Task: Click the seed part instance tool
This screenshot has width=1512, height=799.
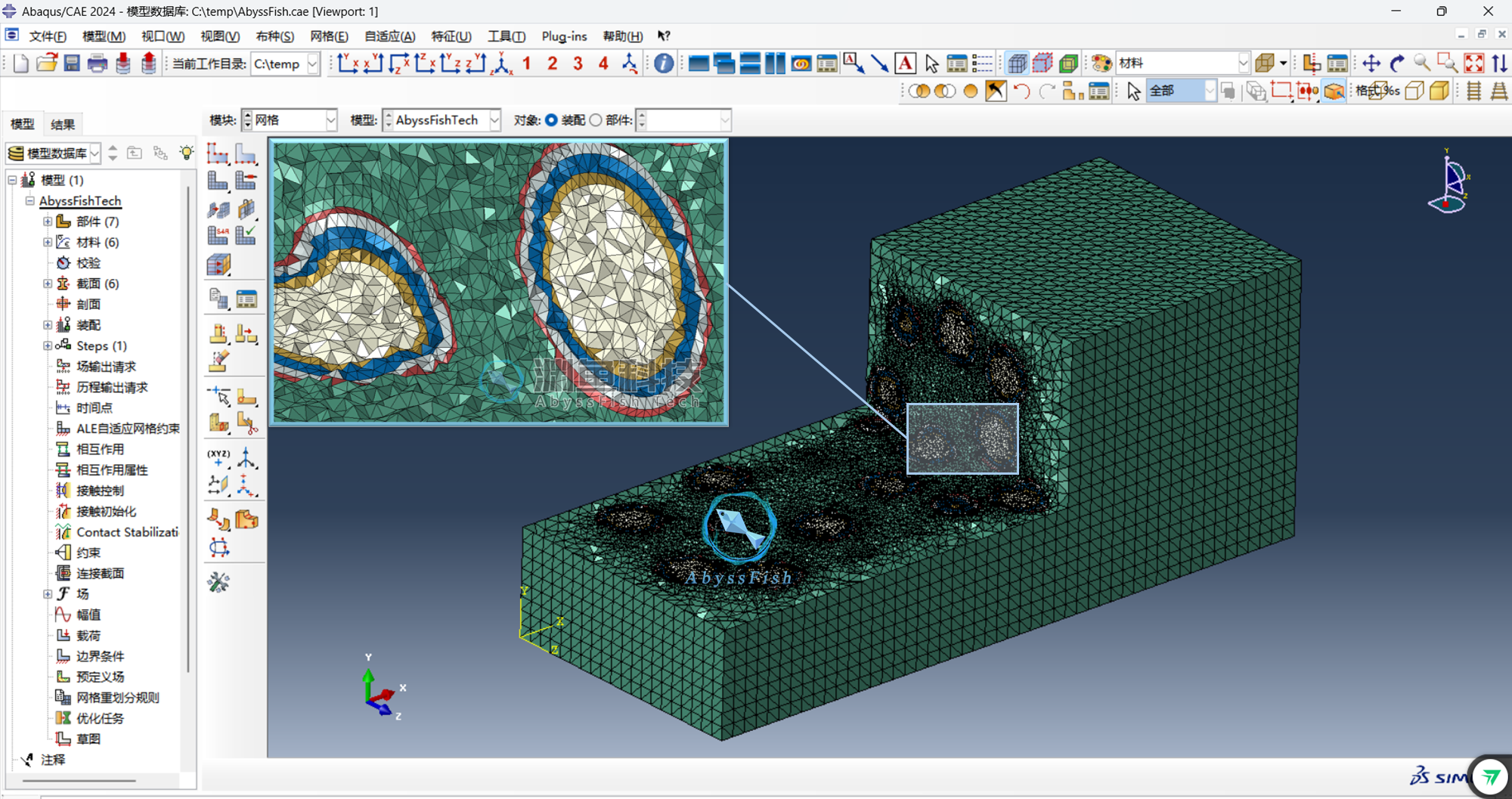Action: point(218,154)
